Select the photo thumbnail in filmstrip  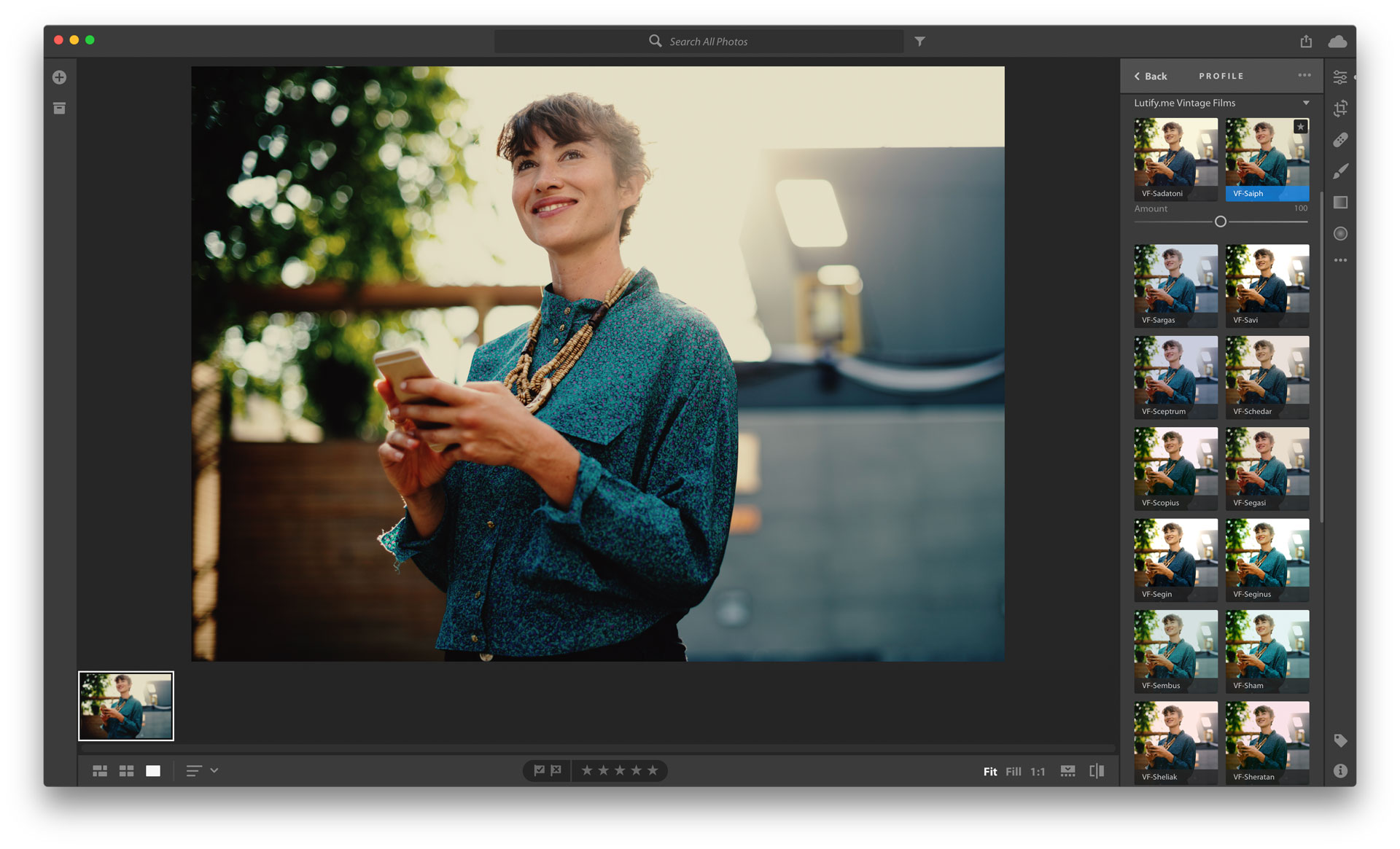click(x=126, y=706)
